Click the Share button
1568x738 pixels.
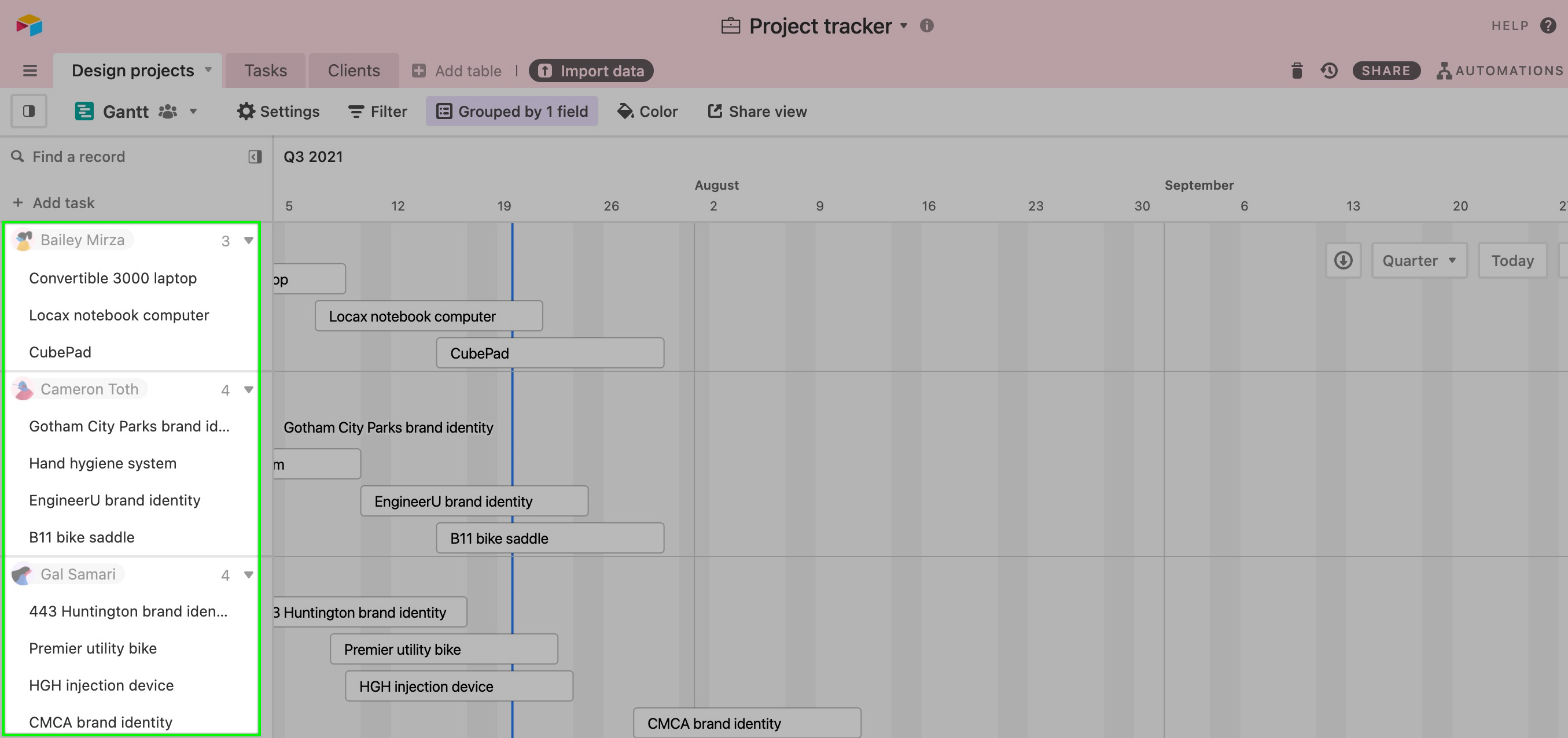[1387, 70]
